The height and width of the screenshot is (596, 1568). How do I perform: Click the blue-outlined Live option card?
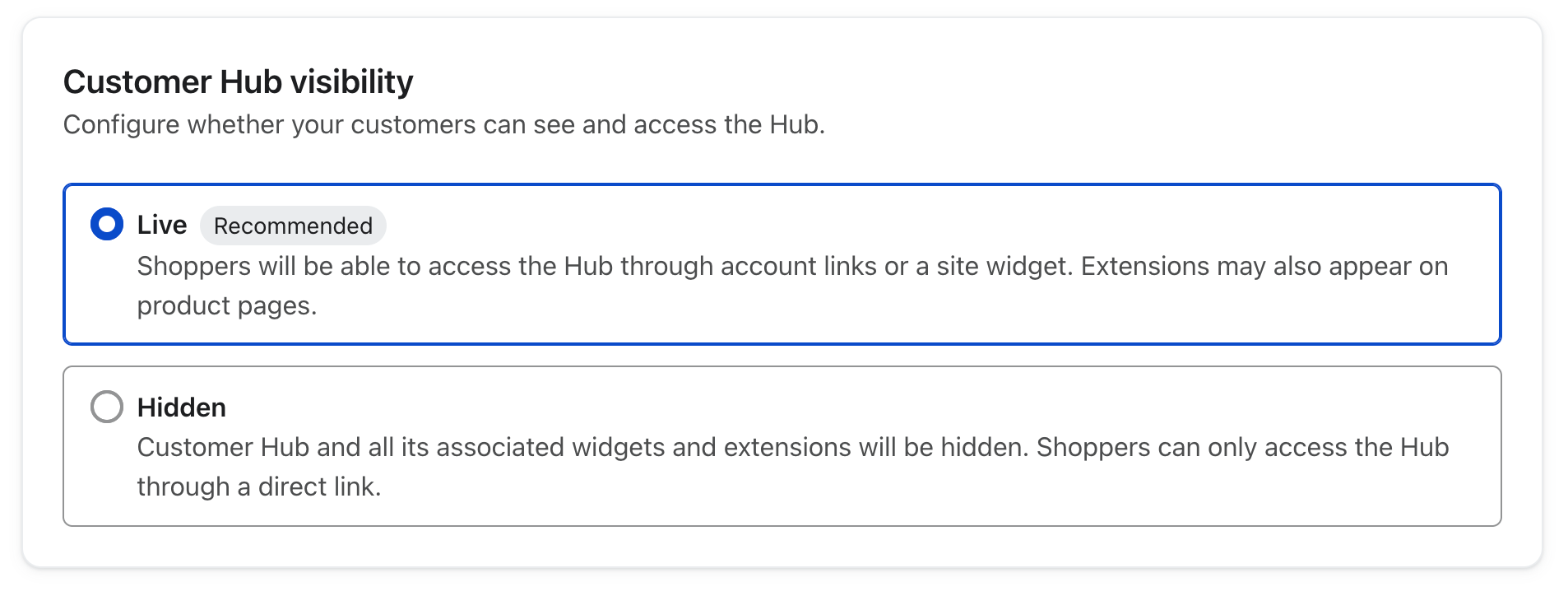(782, 263)
